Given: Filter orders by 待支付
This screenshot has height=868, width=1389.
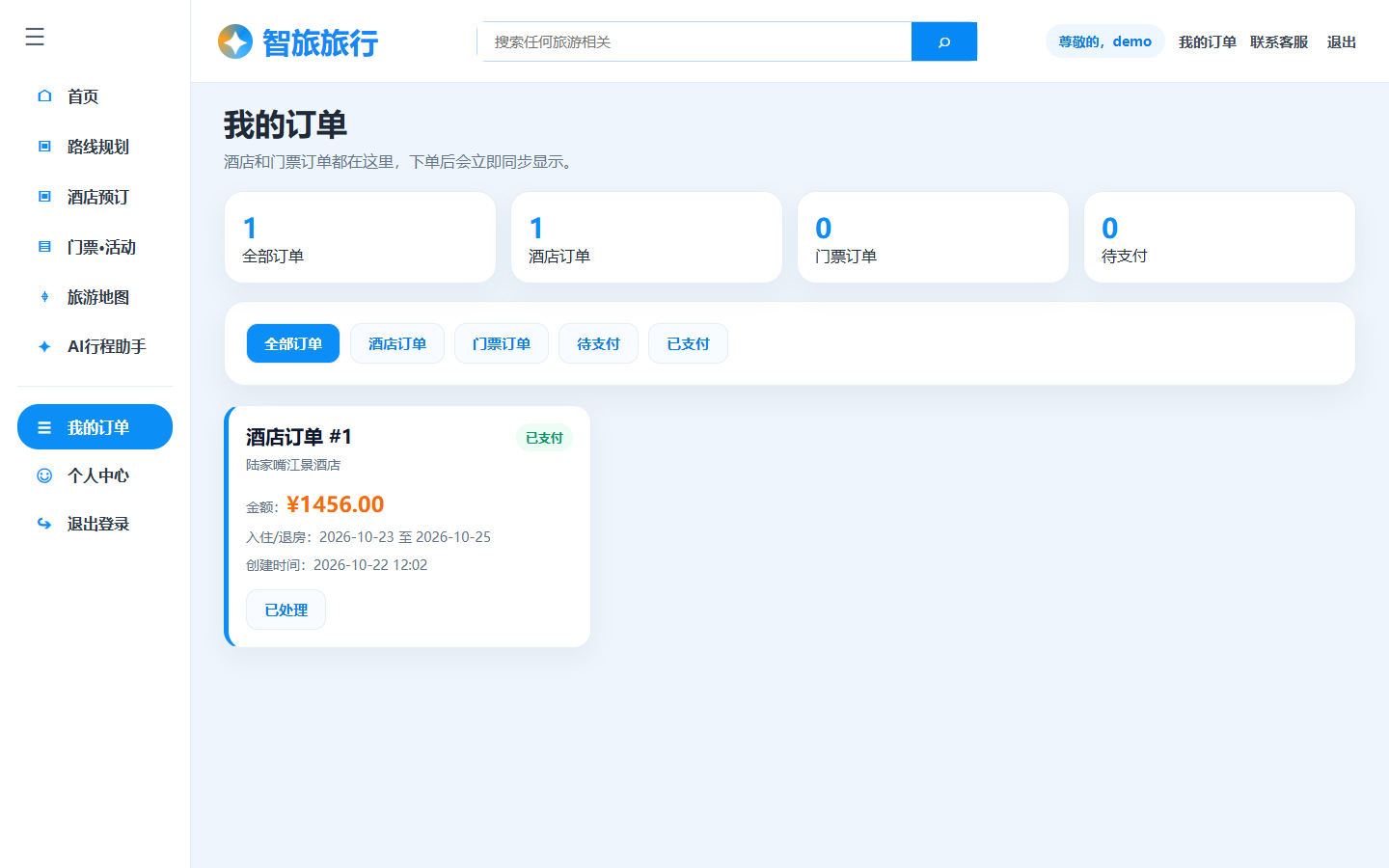Looking at the screenshot, I should point(598,343).
